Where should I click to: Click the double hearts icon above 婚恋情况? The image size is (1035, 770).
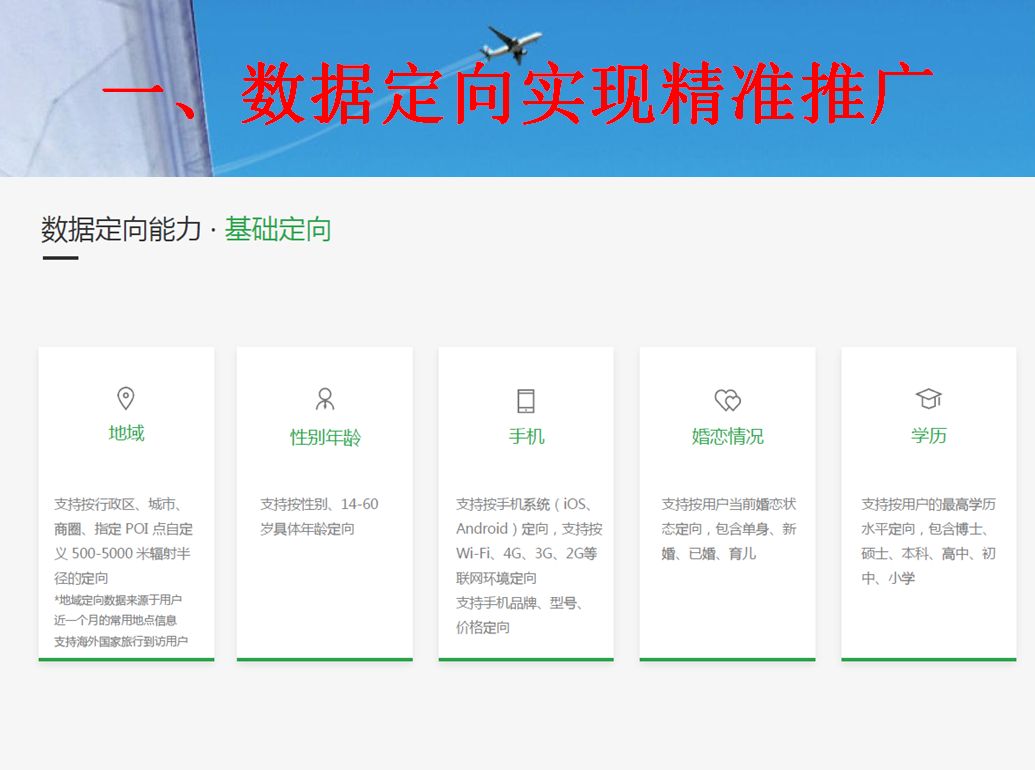click(727, 400)
